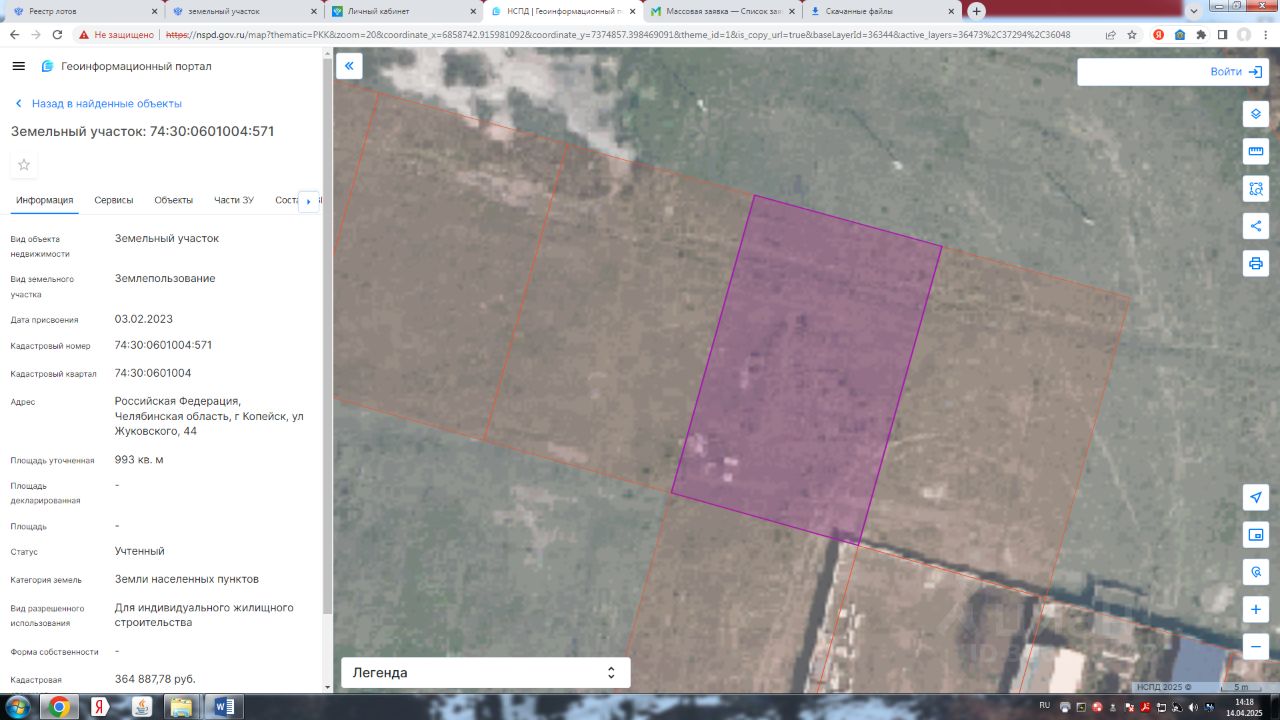Switch to the Объекты tab
Screen dimensions: 1280x720
(174, 200)
